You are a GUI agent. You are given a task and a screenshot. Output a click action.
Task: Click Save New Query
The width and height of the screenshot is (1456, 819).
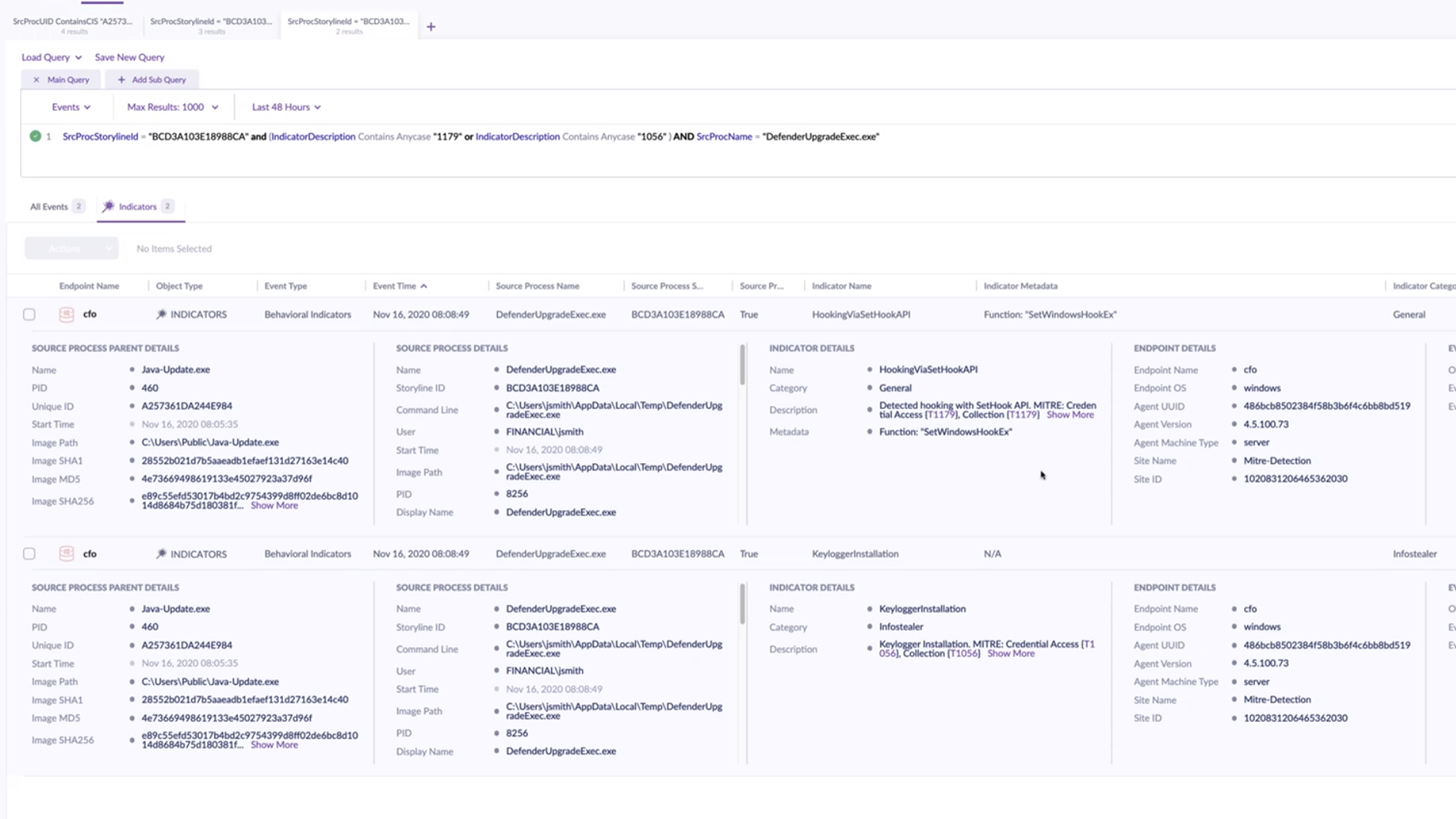pyautogui.click(x=129, y=57)
